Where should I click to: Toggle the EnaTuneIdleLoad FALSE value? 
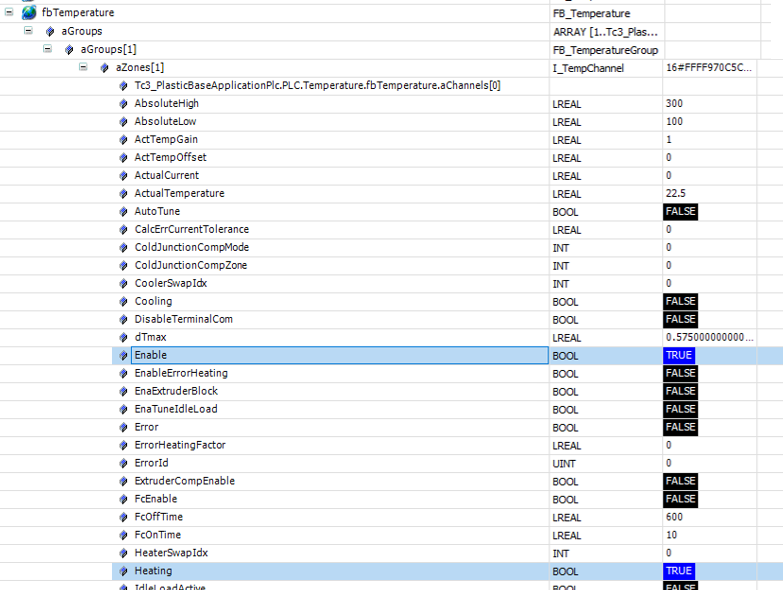point(680,409)
